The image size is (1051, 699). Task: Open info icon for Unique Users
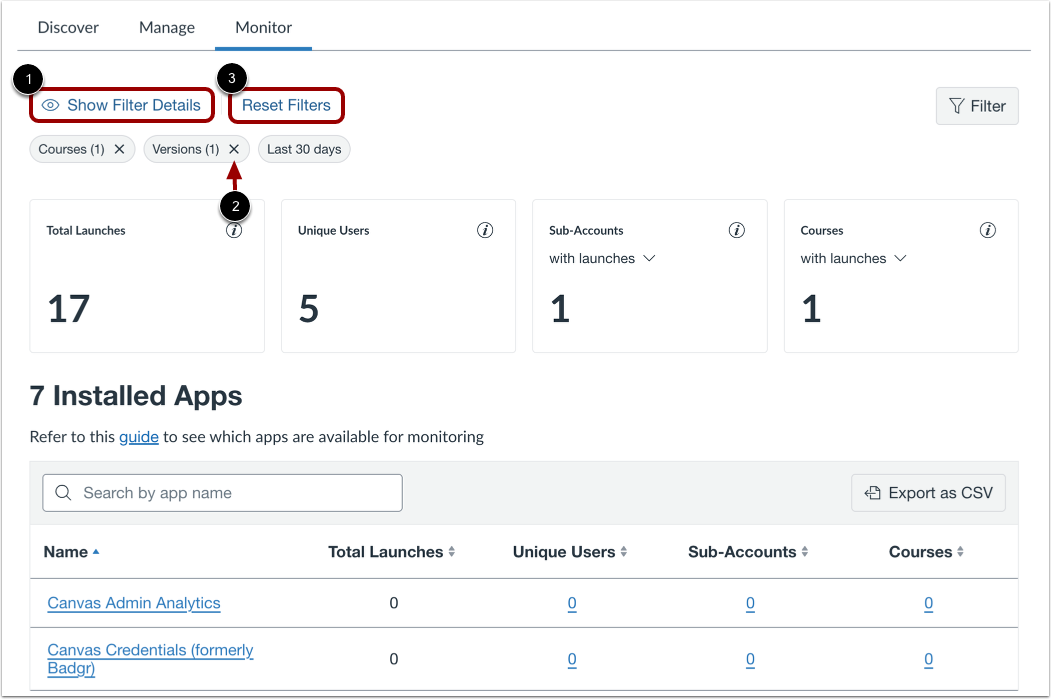485,231
